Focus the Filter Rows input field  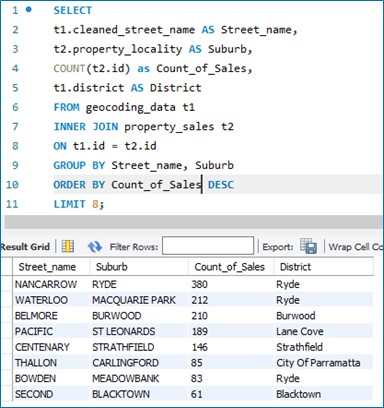coord(208,246)
